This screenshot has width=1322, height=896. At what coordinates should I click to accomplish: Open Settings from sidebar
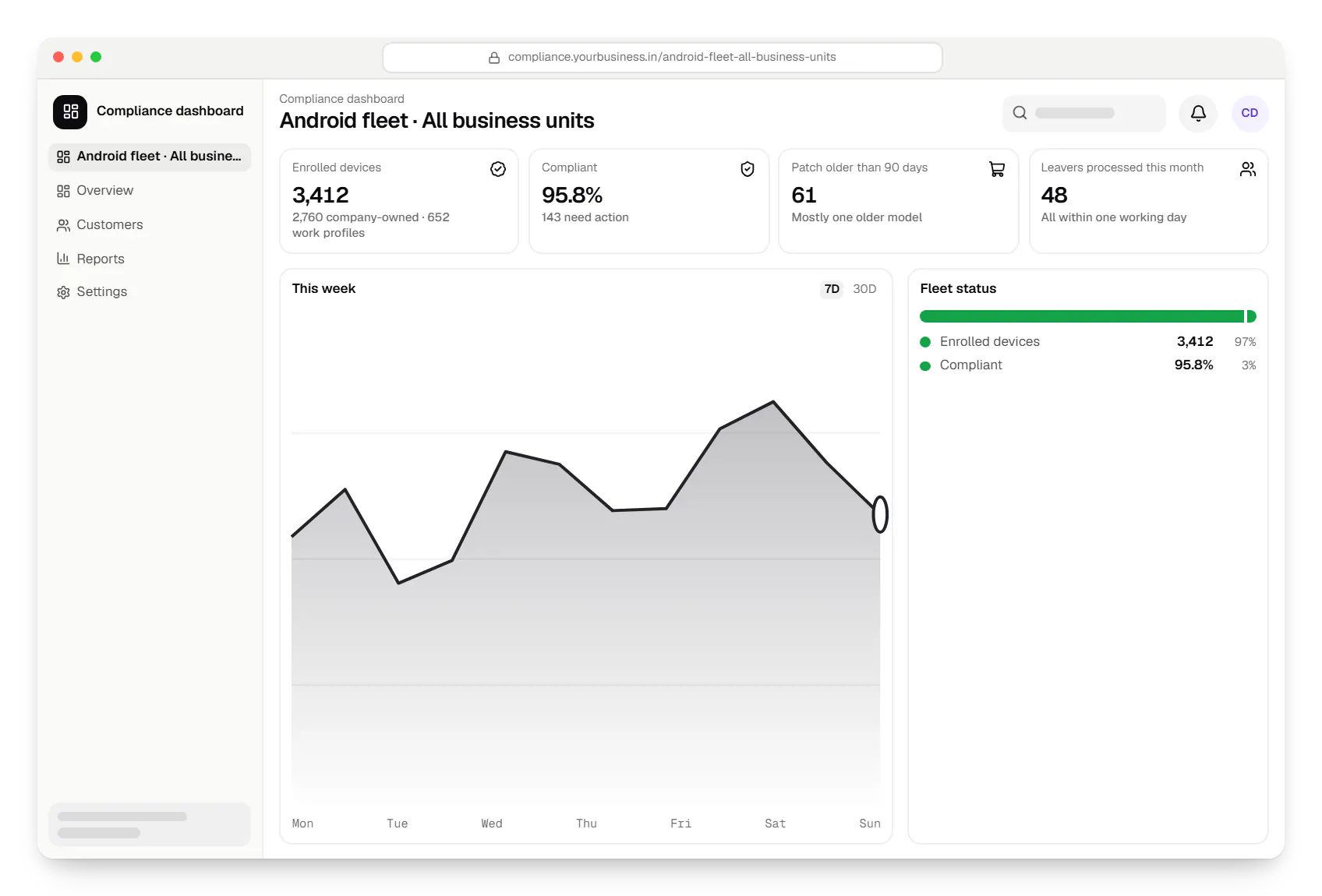pos(150,292)
